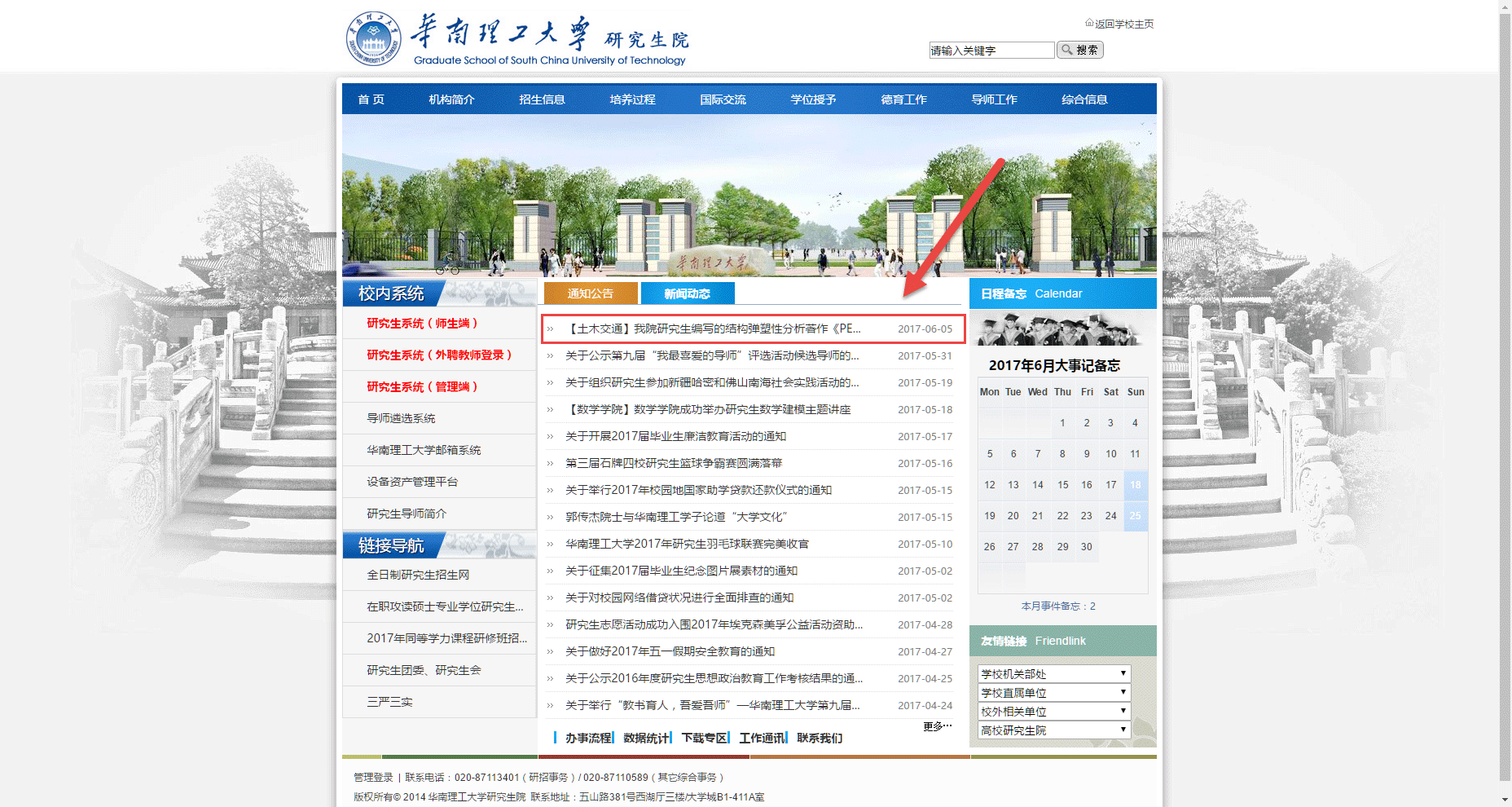Open 2017年研究生羽毛球联赛 item
The height and width of the screenshot is (807, 1512).
click(687, 544)
